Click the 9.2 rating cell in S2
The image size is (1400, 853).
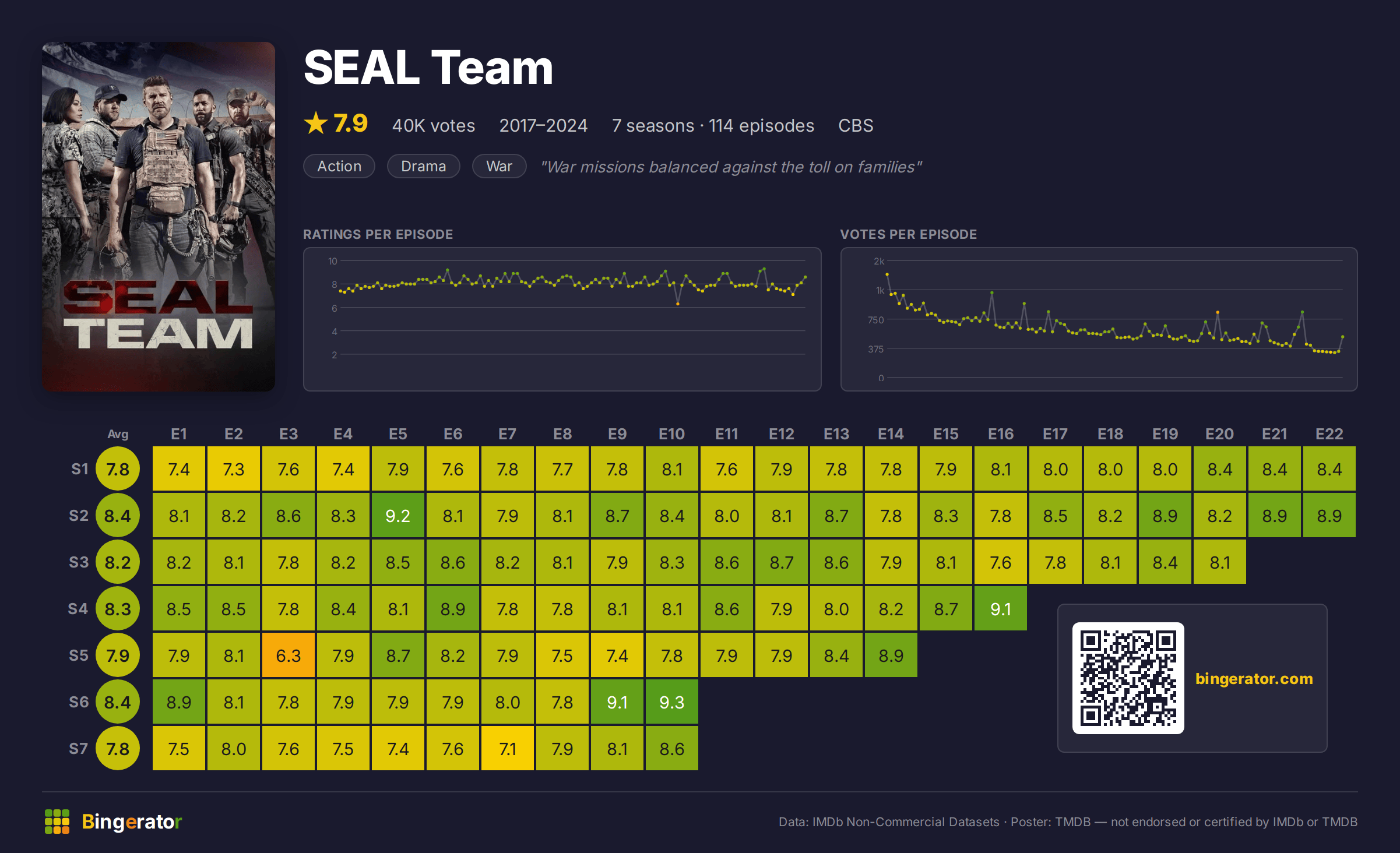pos(398,516)
